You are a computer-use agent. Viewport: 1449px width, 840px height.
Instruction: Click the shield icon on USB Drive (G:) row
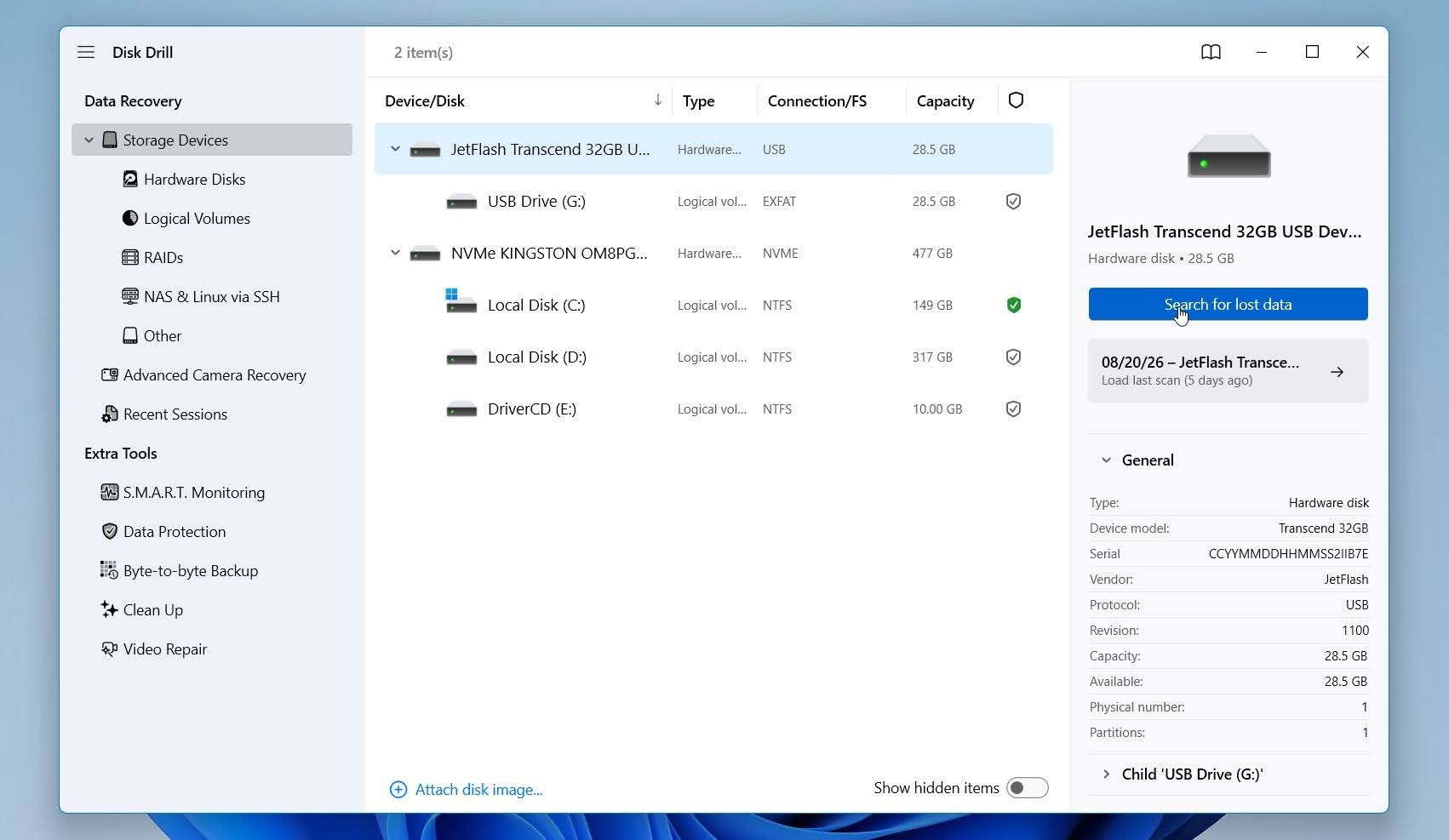point(1013,201)
